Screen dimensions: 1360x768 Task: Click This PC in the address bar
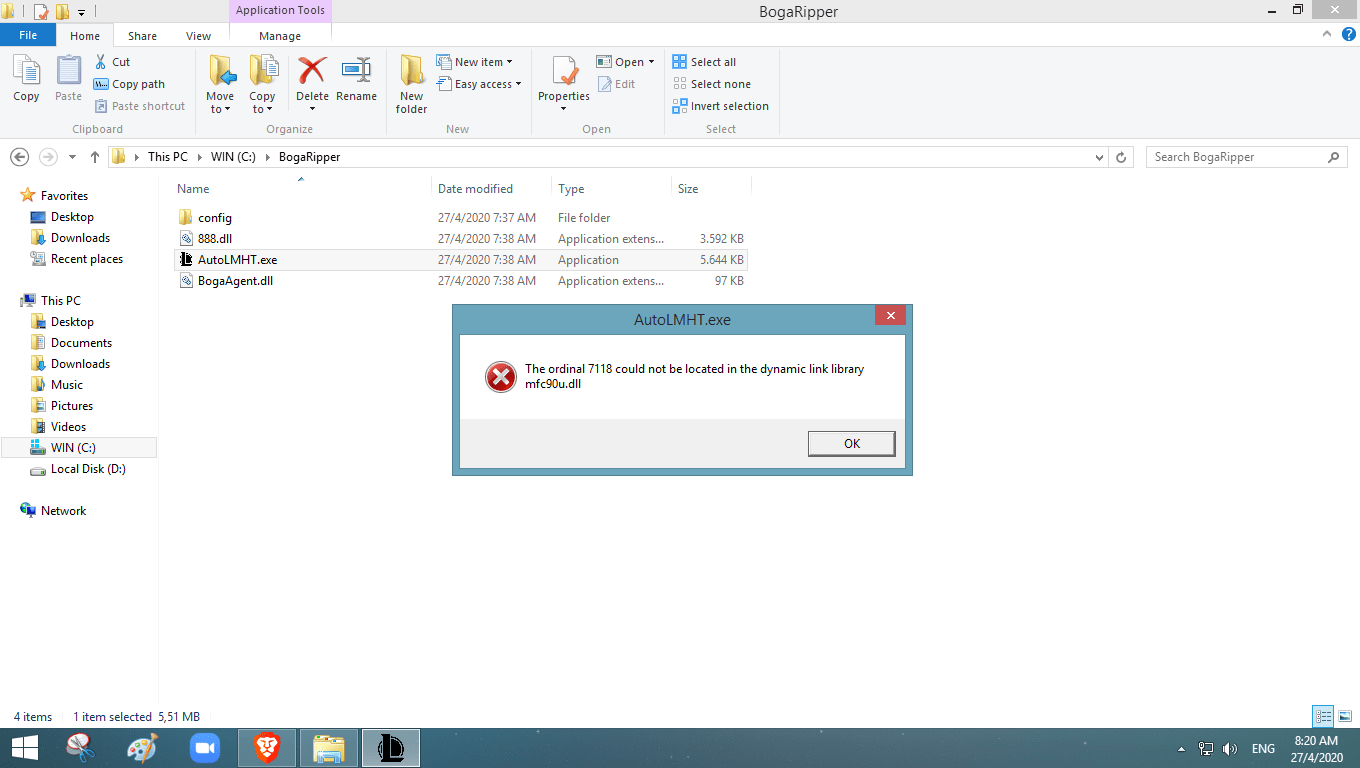coord(167,157)
